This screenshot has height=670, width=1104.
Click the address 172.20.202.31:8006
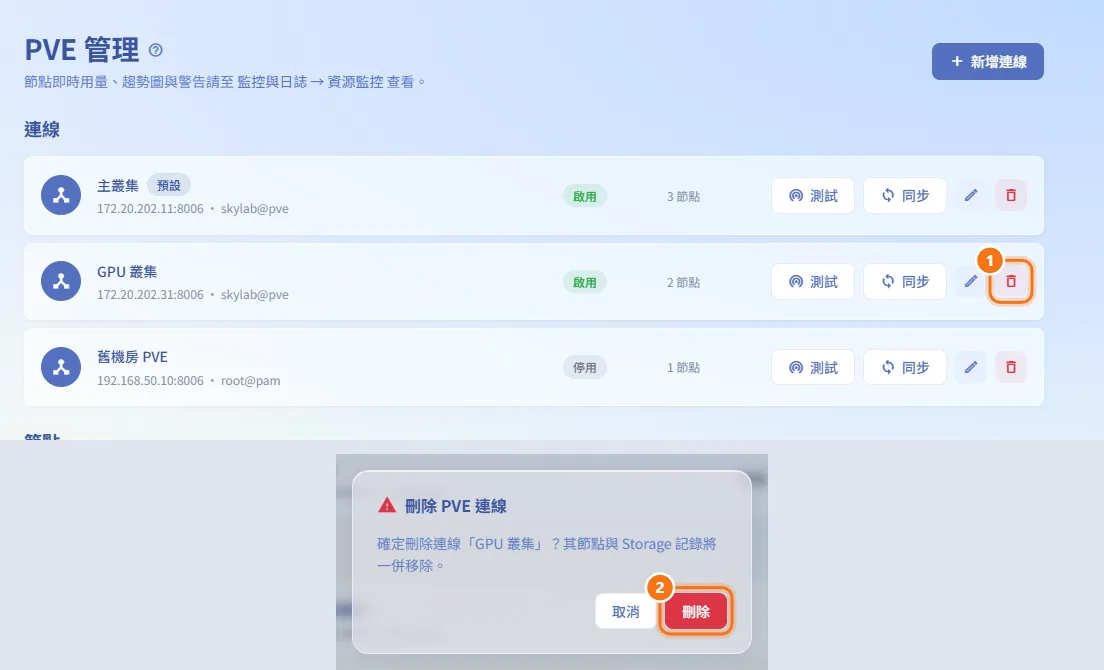150,295
